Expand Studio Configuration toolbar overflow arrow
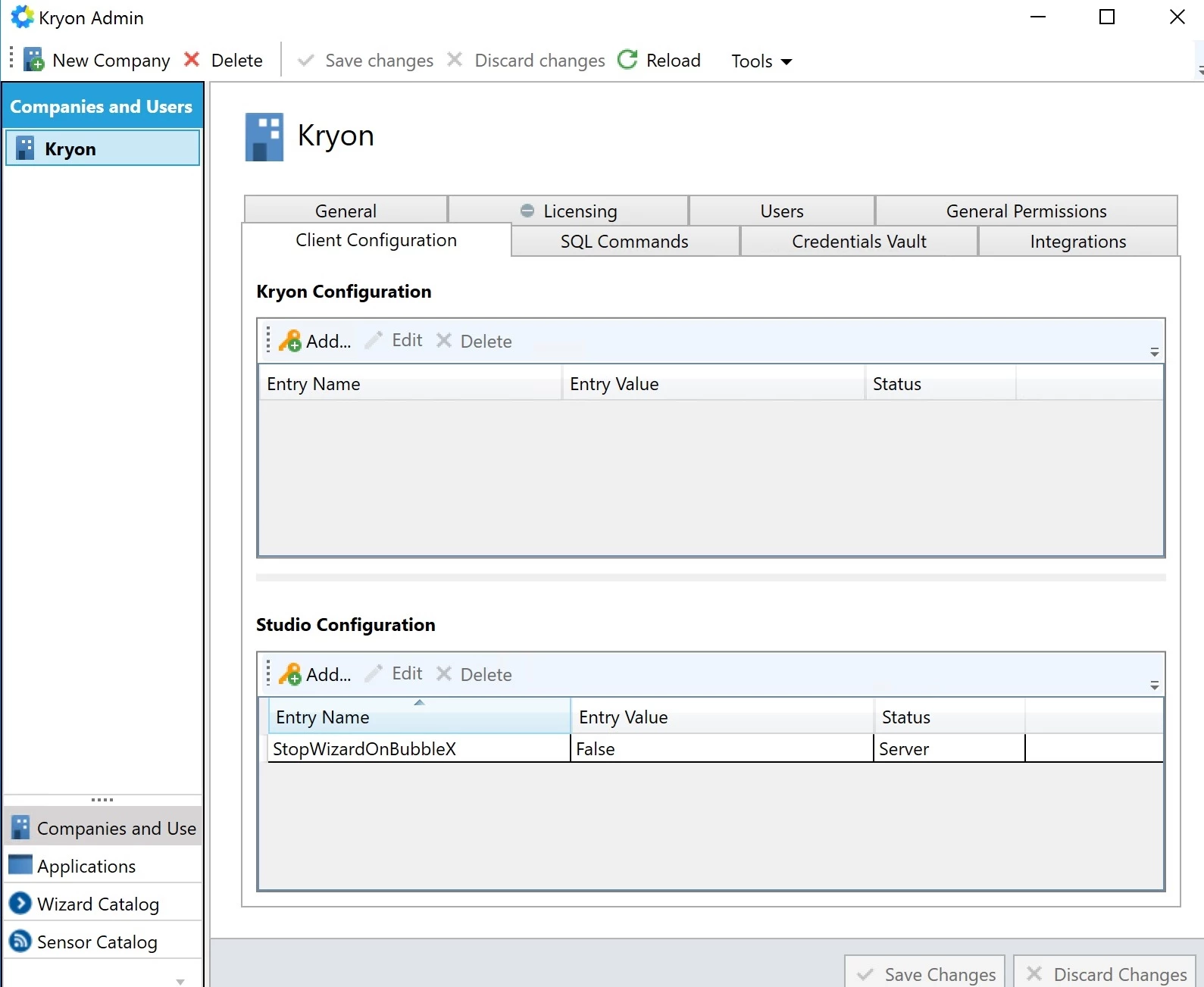Image resolution: width=1204 pixels, height=987 pixels. (x=1154, y=686)
